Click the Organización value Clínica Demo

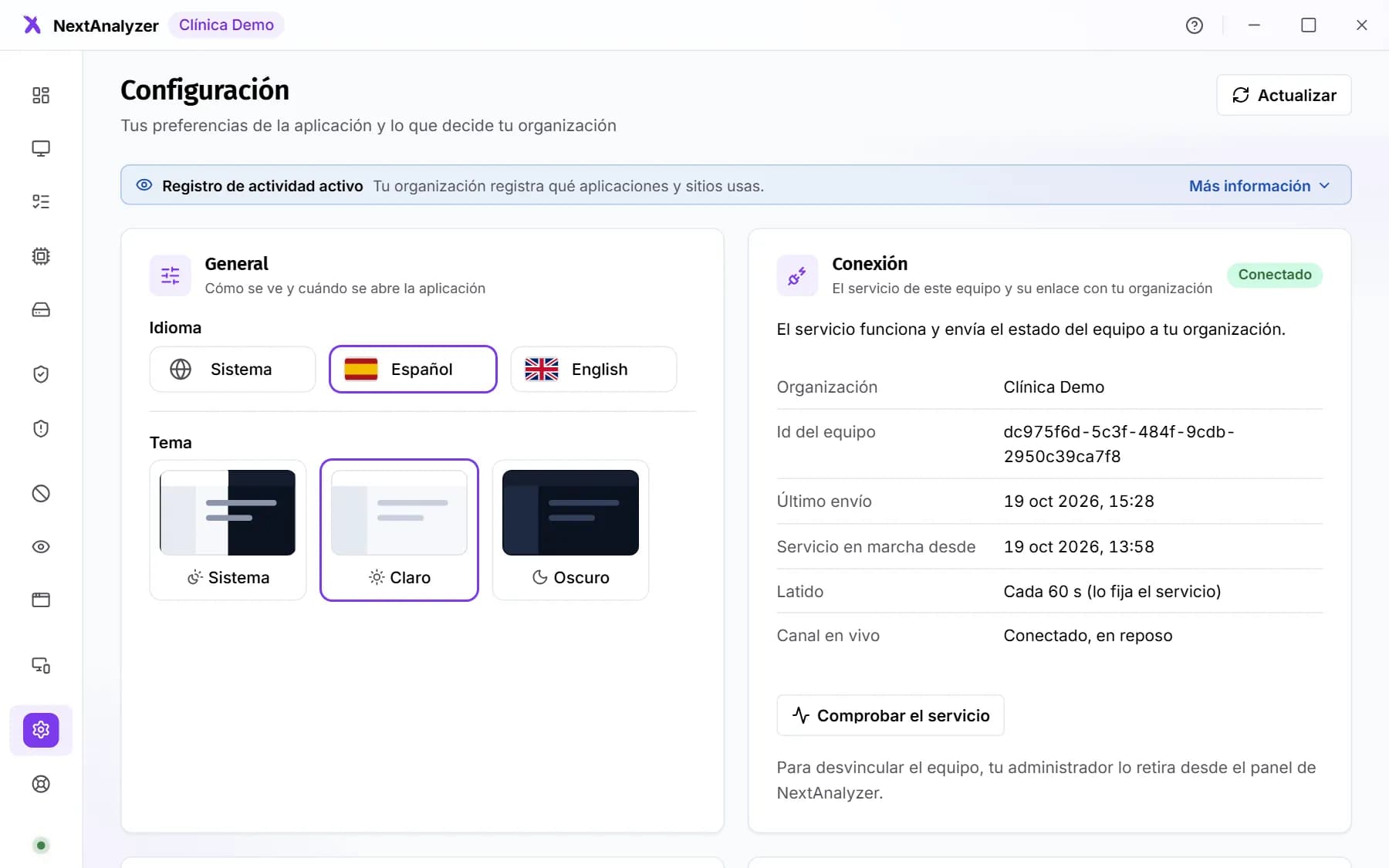click(x=1054, y=387)
